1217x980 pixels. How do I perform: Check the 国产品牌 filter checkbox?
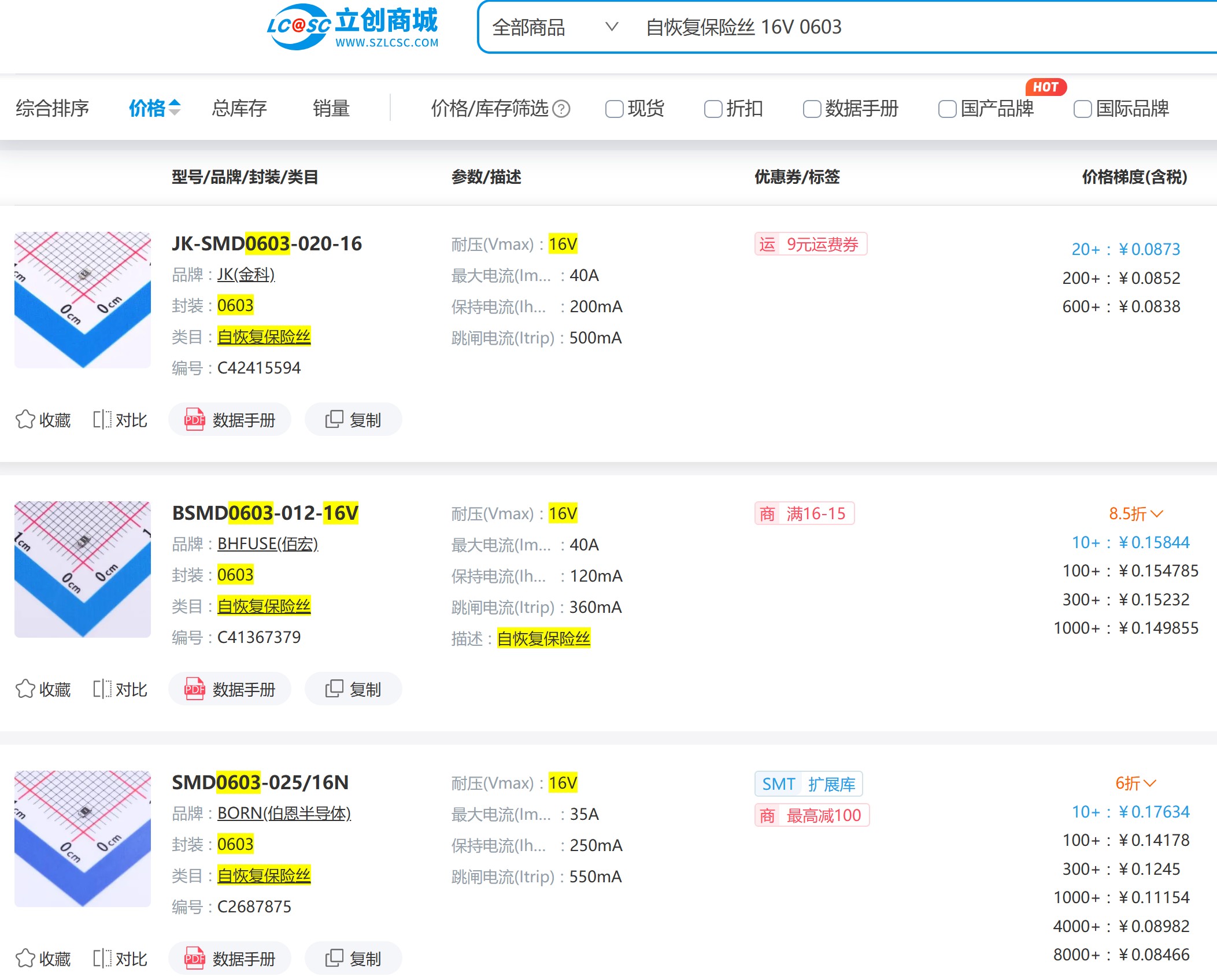point(947,109)
